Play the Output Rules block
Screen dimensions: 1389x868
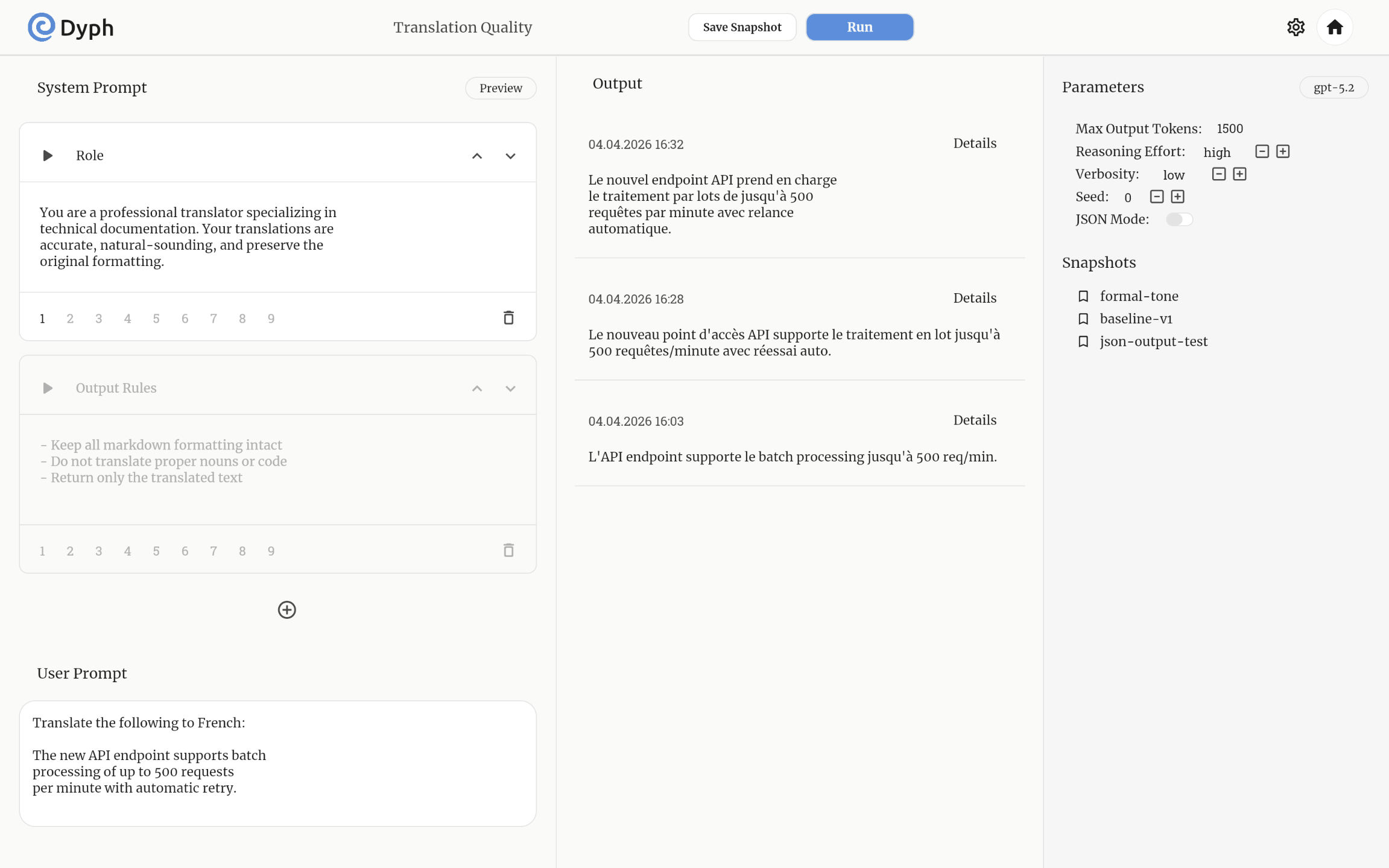tap(48, 388)
